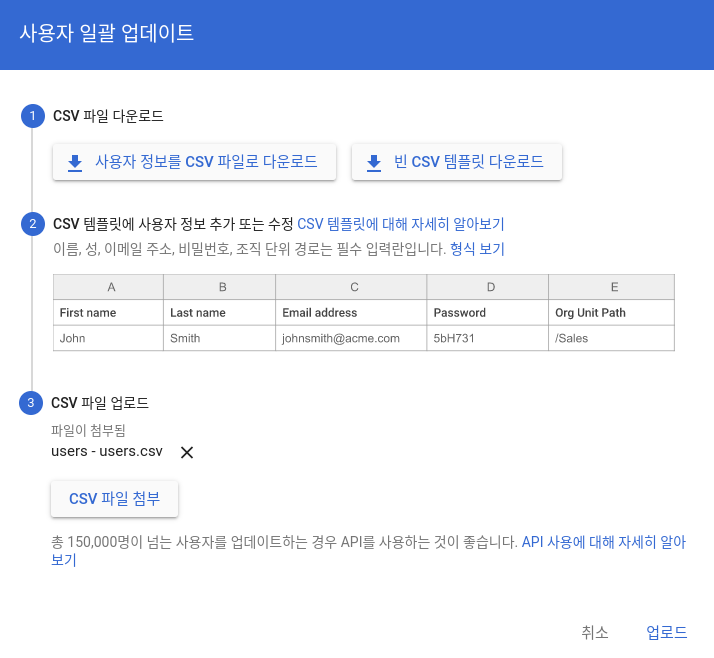Click step 3 circle CSV 파일 업로드
This screenshot has height=658, width=714.
point(31,403)
